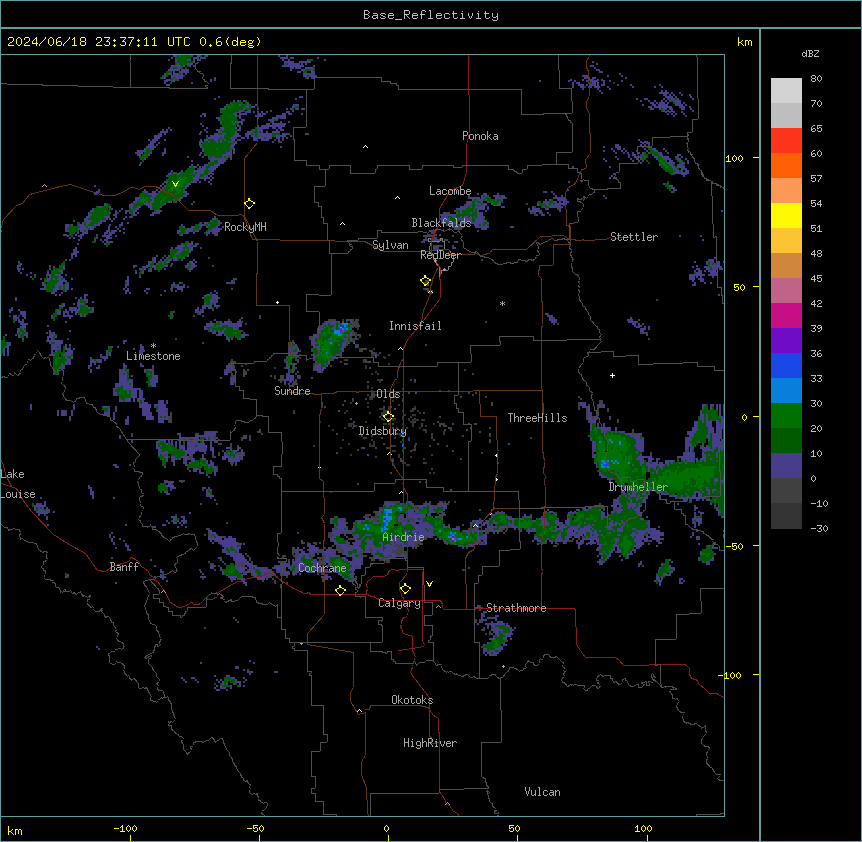Click the yellow V marker northwest of RockyMH
Screen dimensions: 862x842
[x=175, y=184]
